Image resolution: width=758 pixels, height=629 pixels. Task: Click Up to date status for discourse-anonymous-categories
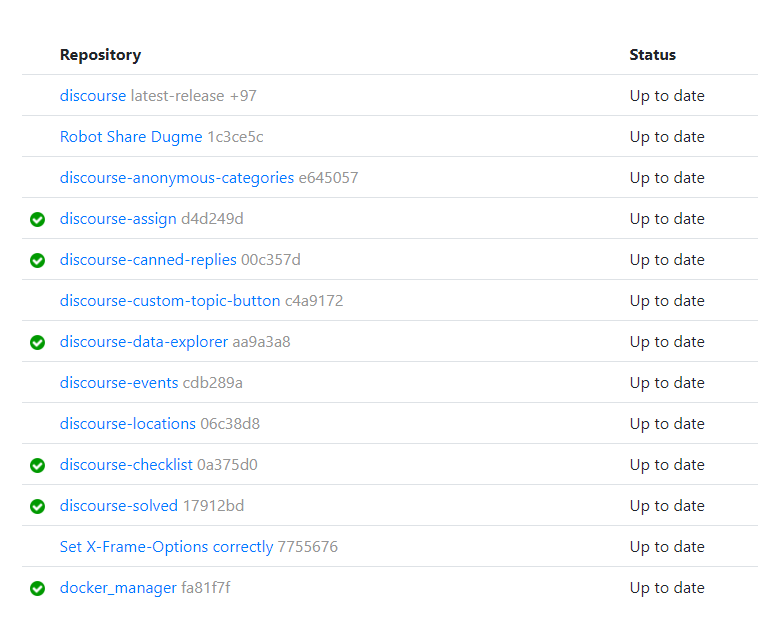[667, 178]
